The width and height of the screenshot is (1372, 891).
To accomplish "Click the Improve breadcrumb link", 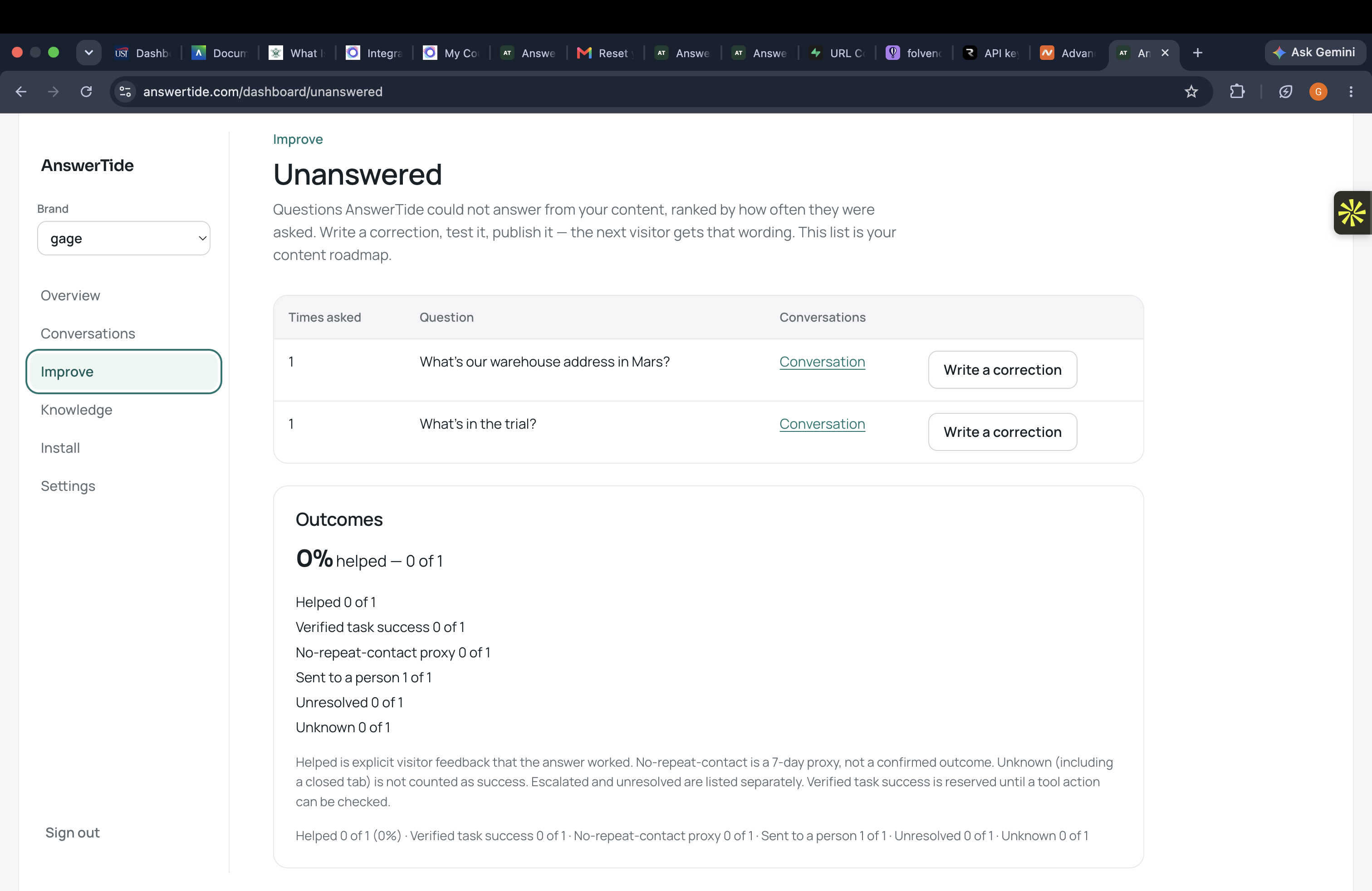I will (x=298, y=139).
